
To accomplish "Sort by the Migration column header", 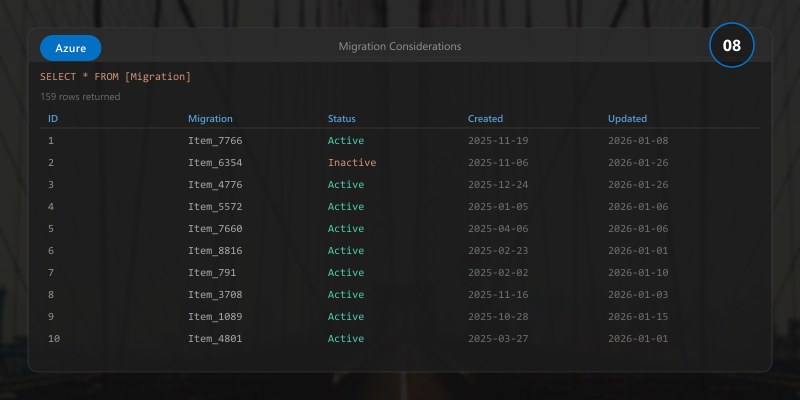I will pyautogui.click(x=210, y=118).
